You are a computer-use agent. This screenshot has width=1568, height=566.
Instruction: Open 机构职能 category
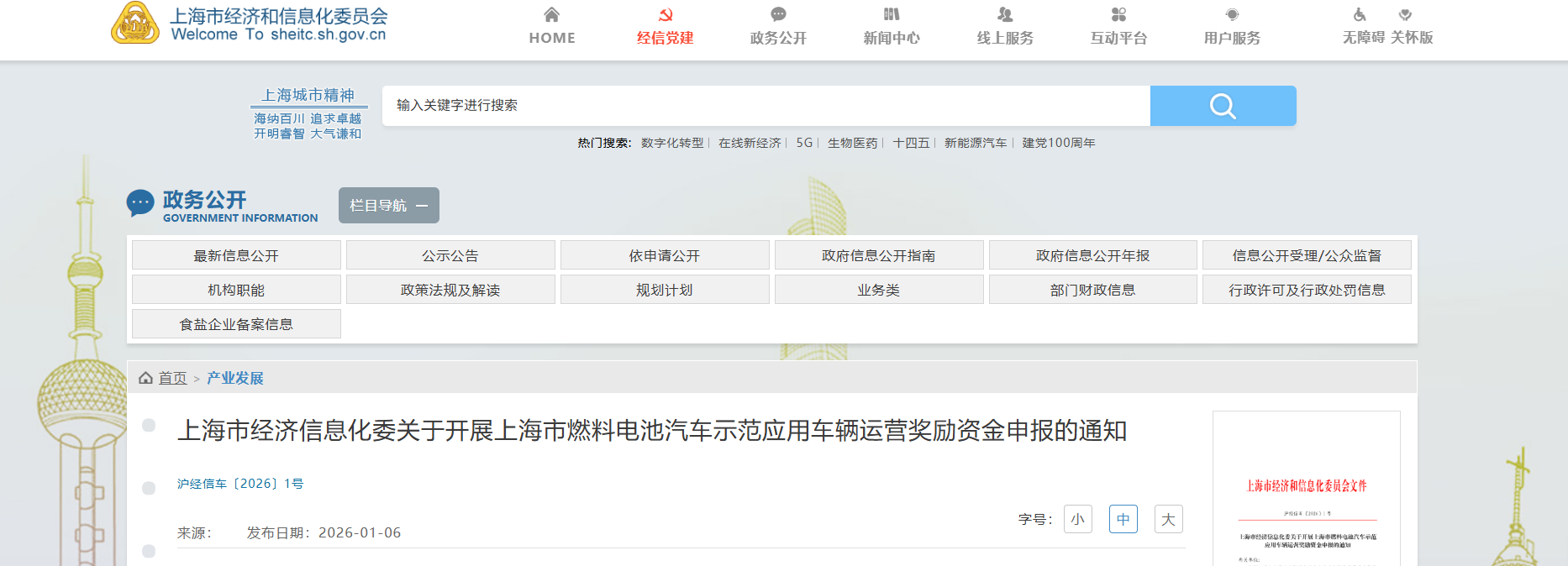click(x=236, y=290)
